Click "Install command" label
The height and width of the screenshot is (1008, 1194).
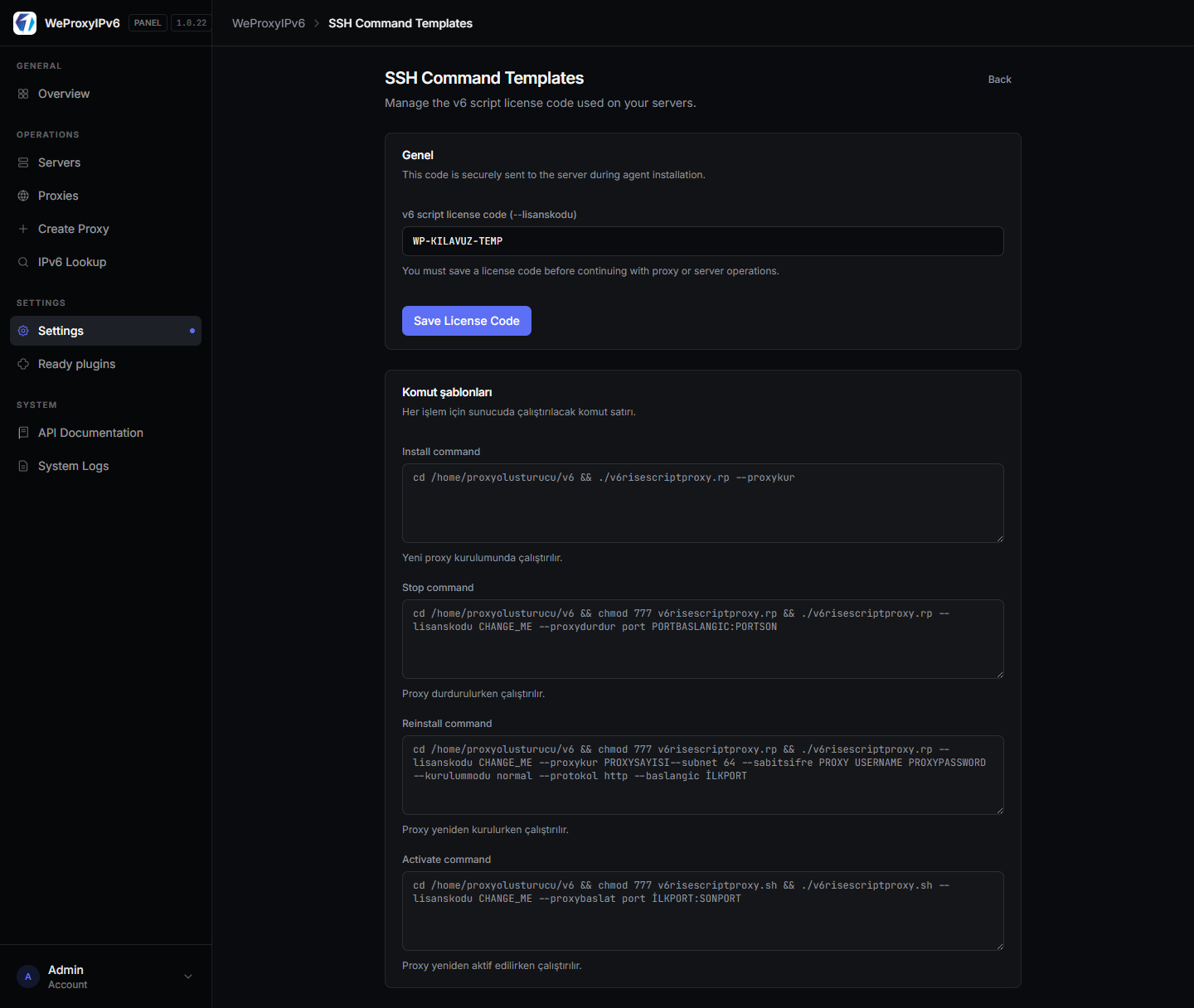(441, 452)
